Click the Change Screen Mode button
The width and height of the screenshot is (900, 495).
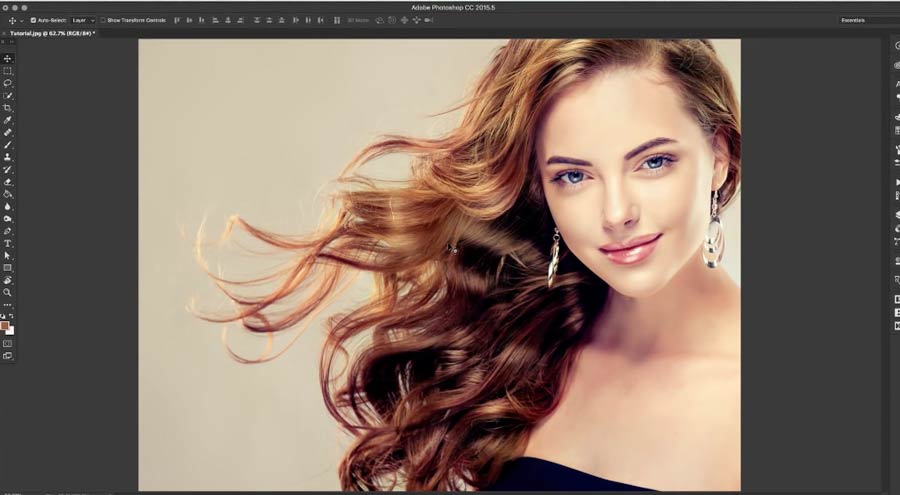[x=8, y=355]
